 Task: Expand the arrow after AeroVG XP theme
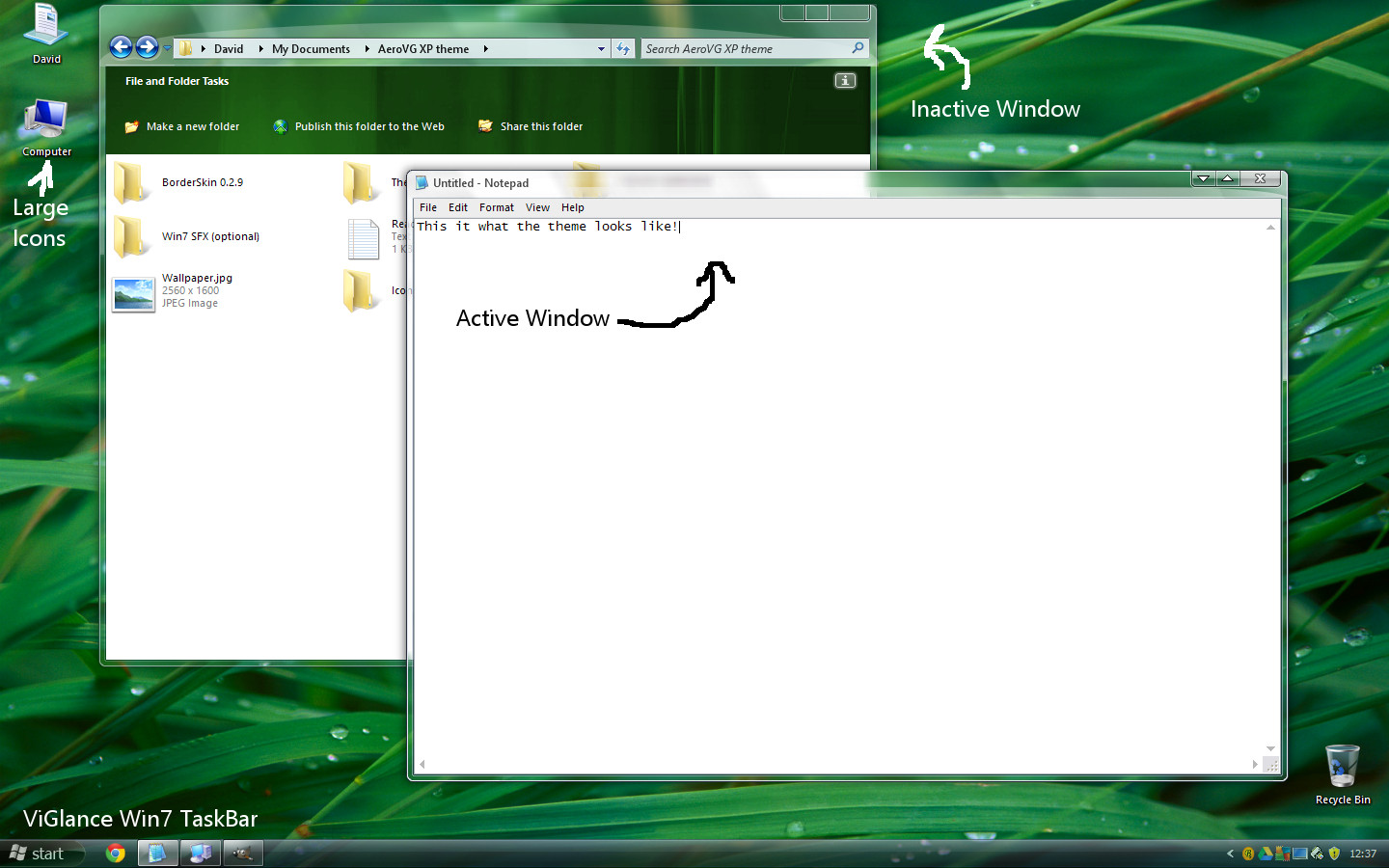click(485, 48)
